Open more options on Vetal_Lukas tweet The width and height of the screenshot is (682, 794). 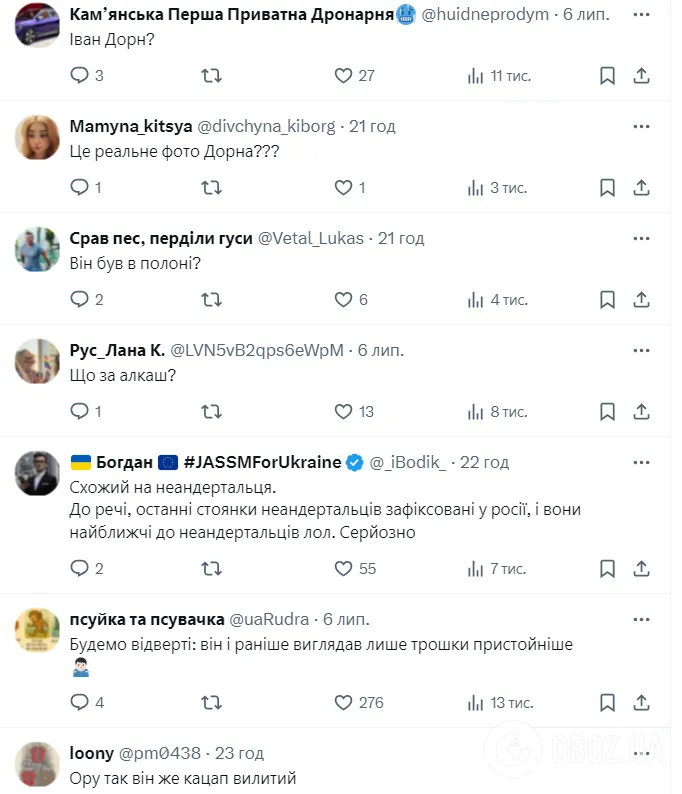tap(641, 239)
